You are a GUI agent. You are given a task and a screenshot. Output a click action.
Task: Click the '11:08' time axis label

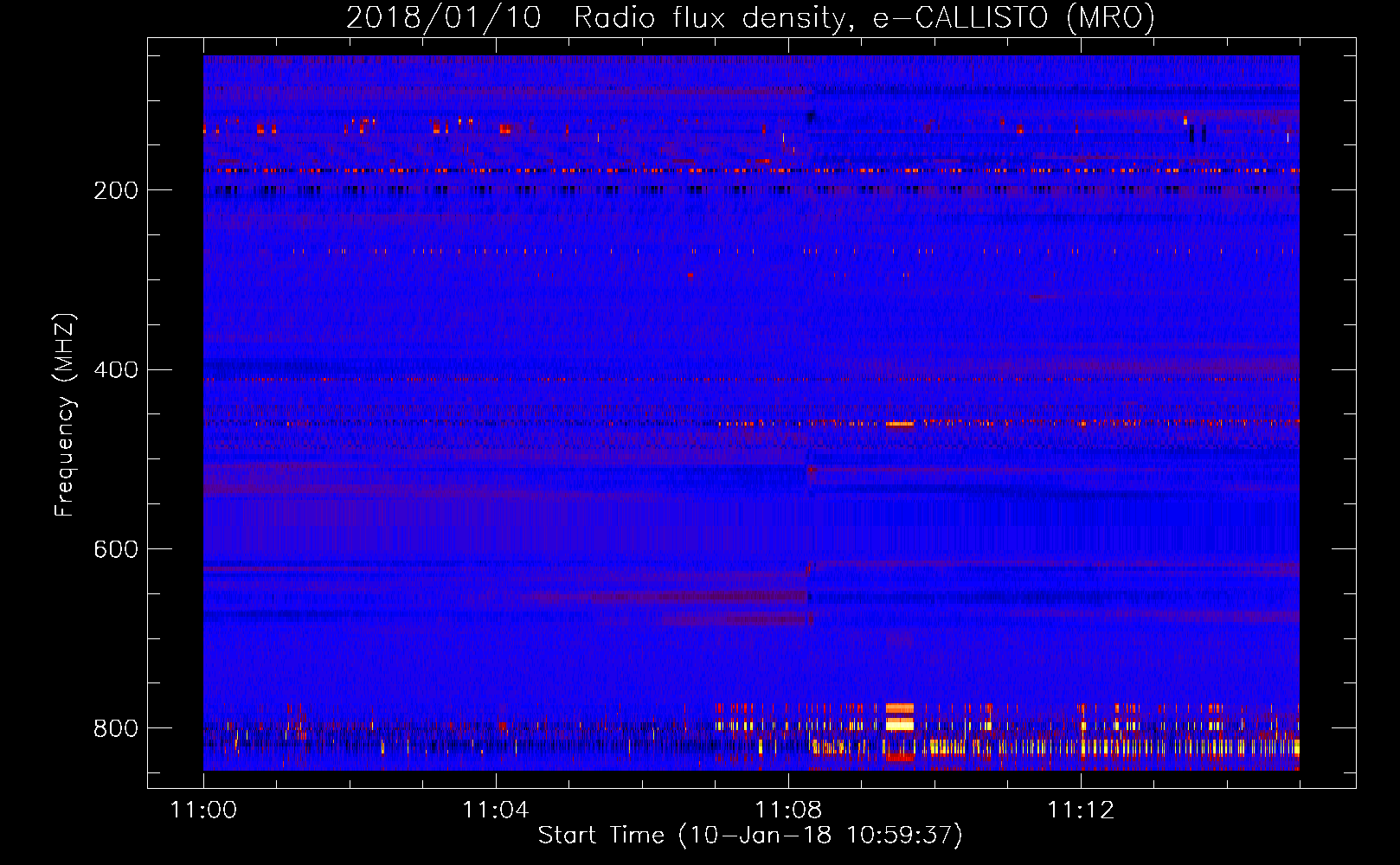click(788, 810)
